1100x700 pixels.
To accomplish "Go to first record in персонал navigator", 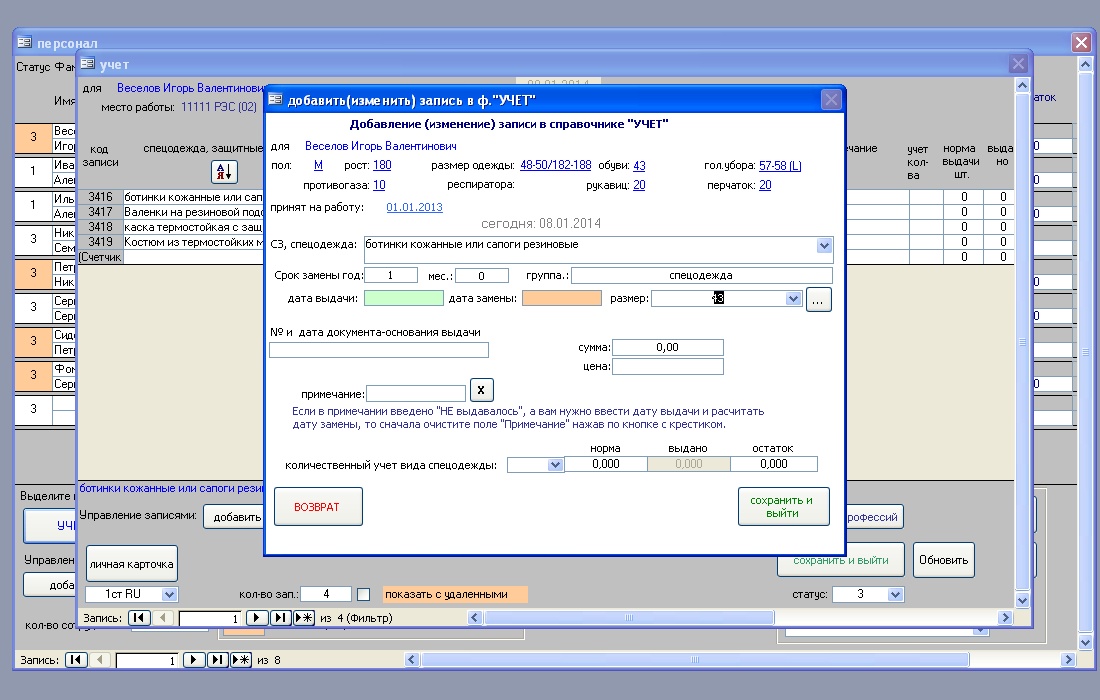I will click(x=76, y=660).
